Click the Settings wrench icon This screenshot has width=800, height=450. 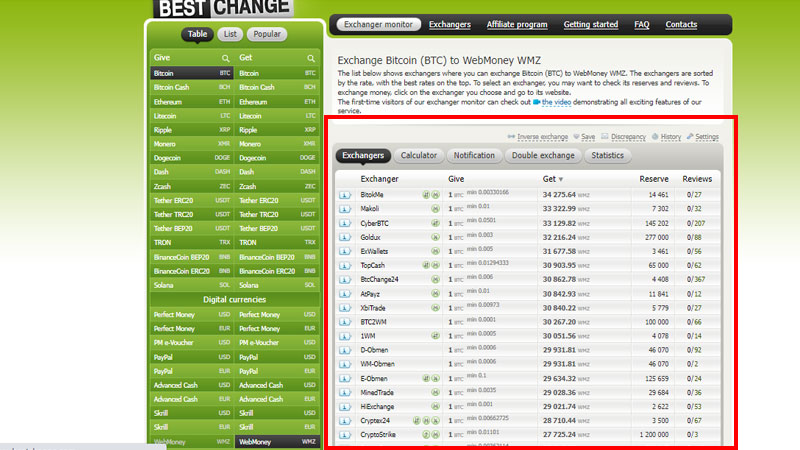(690, 136)
